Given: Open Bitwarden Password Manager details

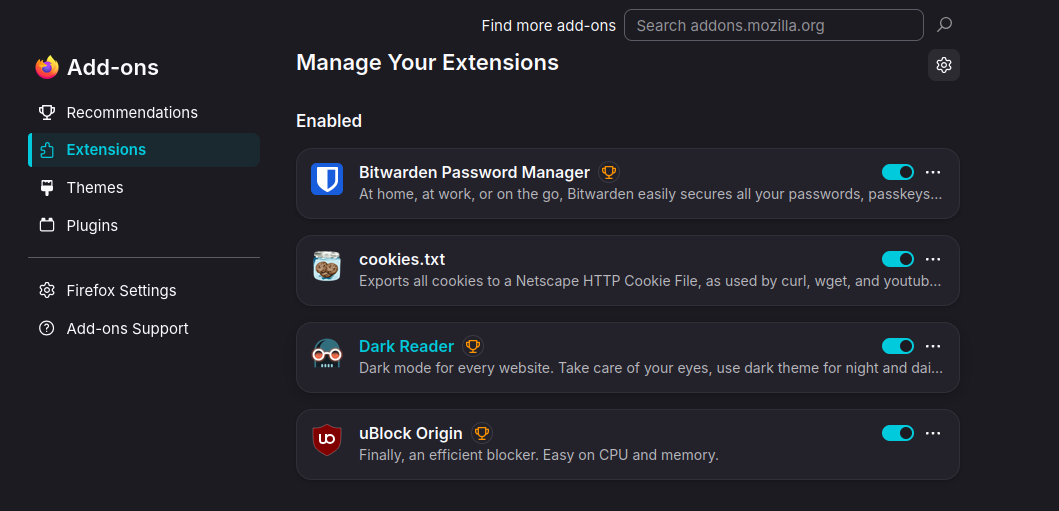Looking at the screenshot, I should point(474,172).
